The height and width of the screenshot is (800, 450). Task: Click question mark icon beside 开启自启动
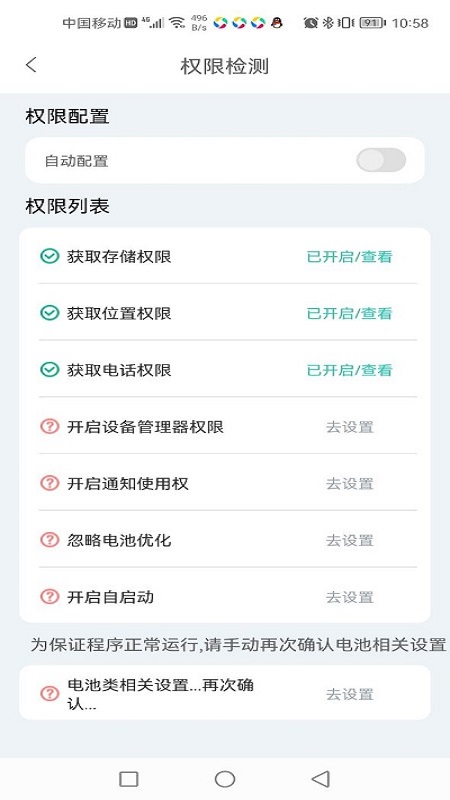click(49, 596)
